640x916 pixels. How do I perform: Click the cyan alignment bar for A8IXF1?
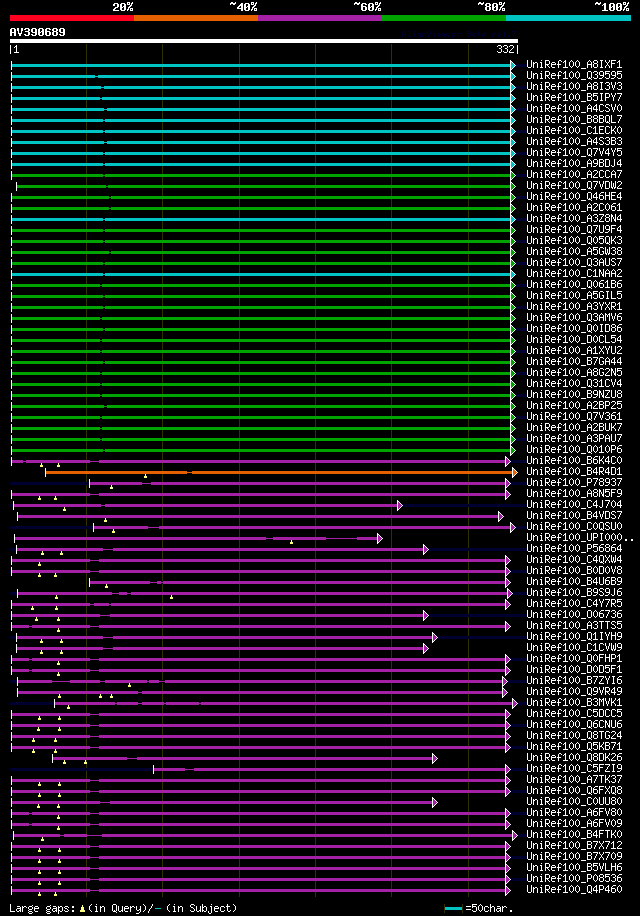[x=261, y=65]
